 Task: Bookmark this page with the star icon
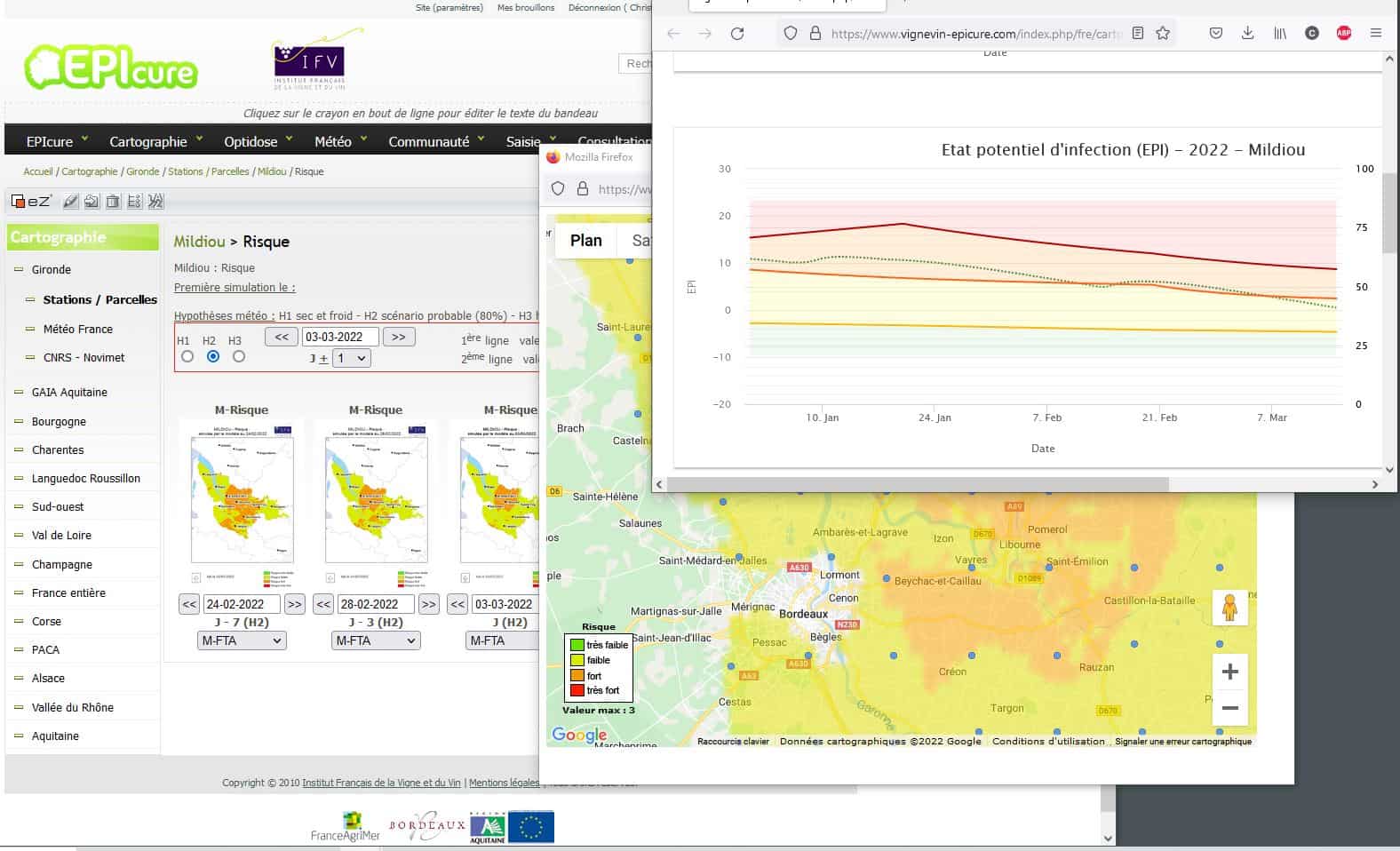pos(1163,34)
